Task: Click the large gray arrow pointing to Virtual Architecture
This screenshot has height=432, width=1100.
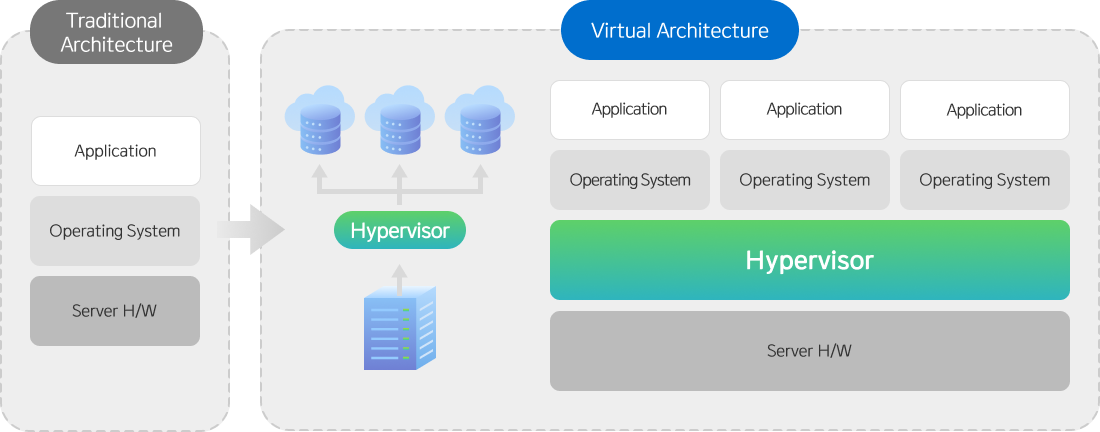Action: pyautogui.click(x=250, y=229)
